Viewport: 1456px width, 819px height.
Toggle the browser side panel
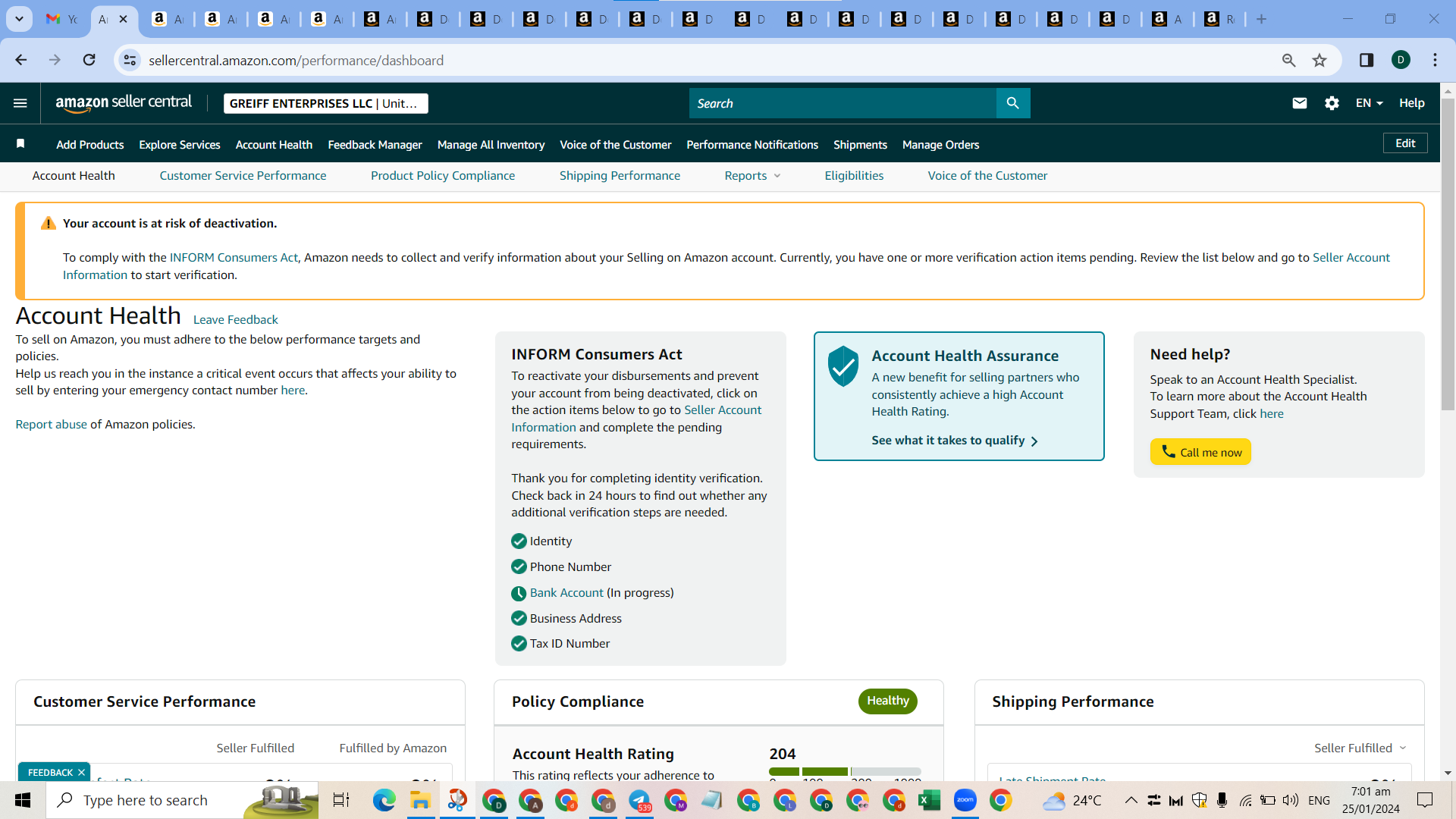[x=1367, y=60]
